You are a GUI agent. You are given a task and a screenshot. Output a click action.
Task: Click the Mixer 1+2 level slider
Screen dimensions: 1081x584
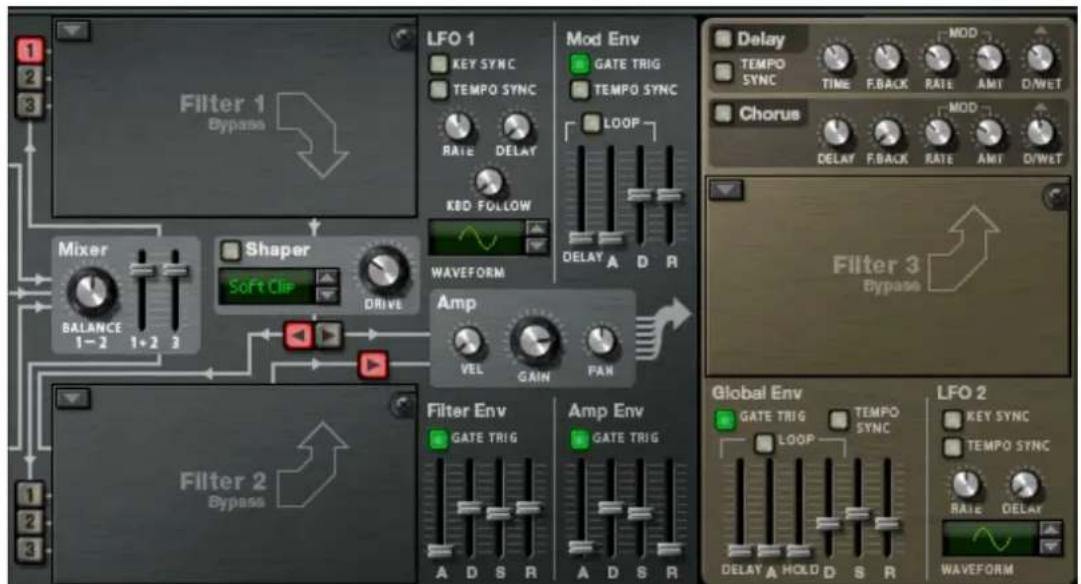pyautogui.click(x=143, y=270)
